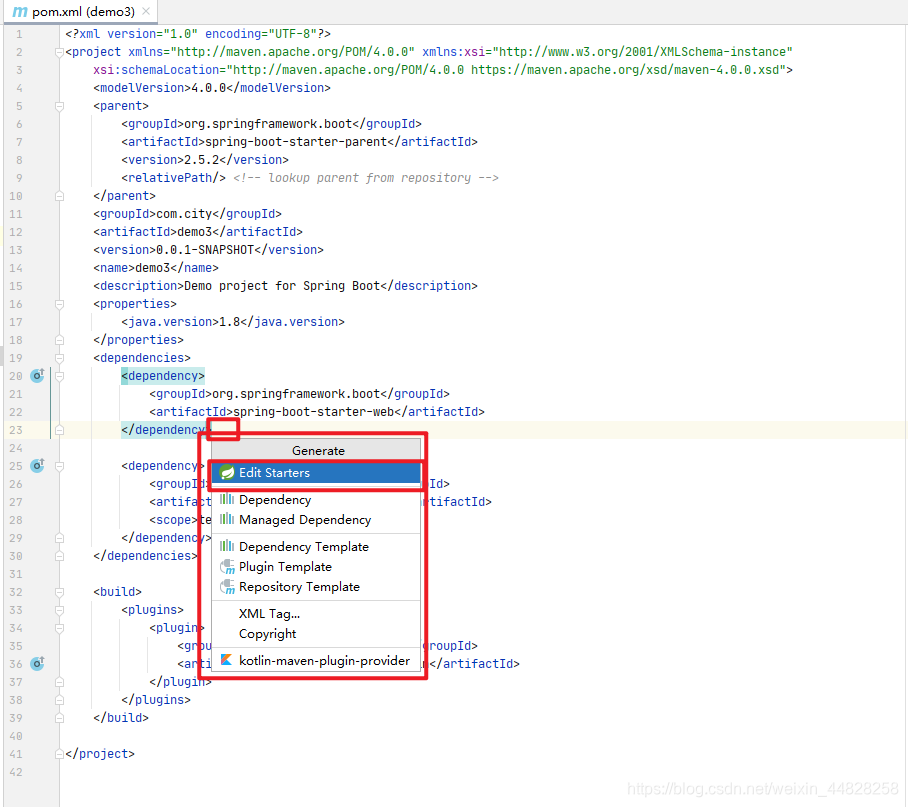Click gutter dependency icon on line 20
The width and height of the screenshot is (908, 807).
(x=37, y=376)
